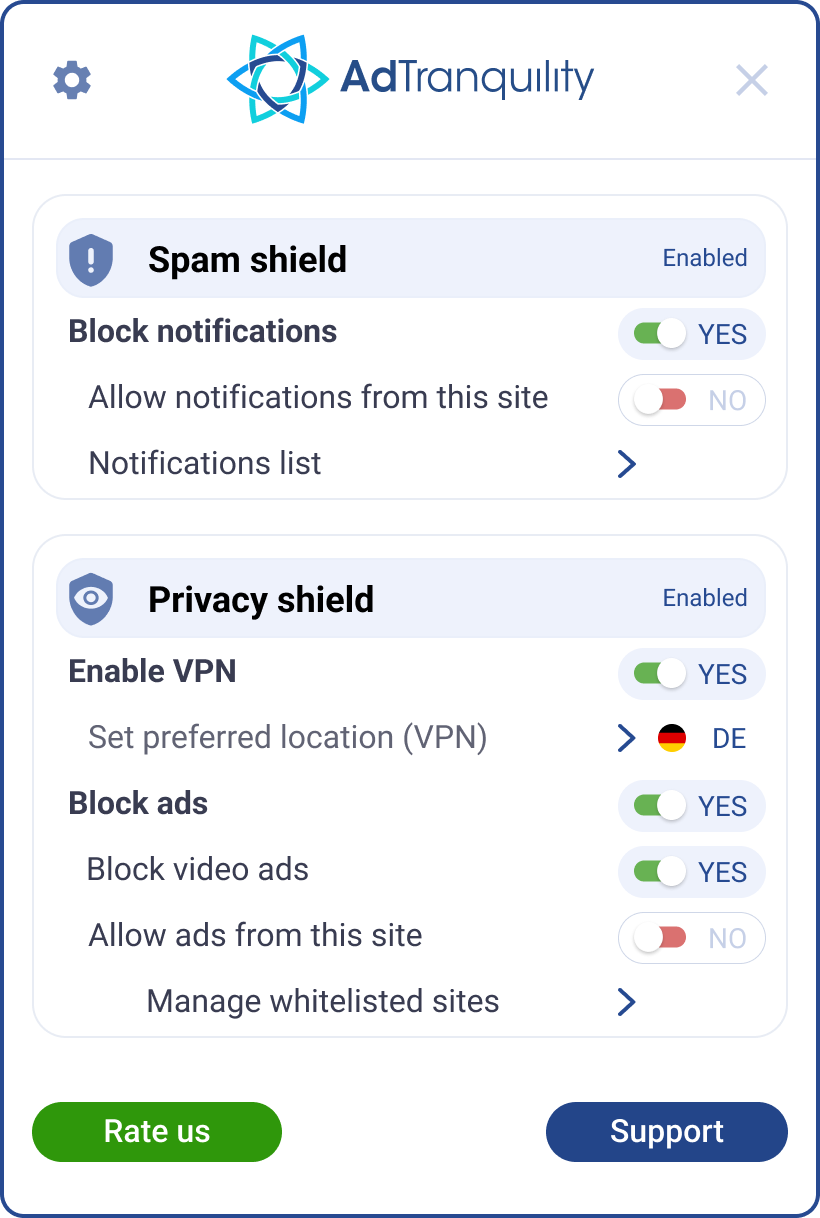Click the DE country code label
Image resolution: width=820 pixels, height=1218 pixels.
[x=729, y=739]
